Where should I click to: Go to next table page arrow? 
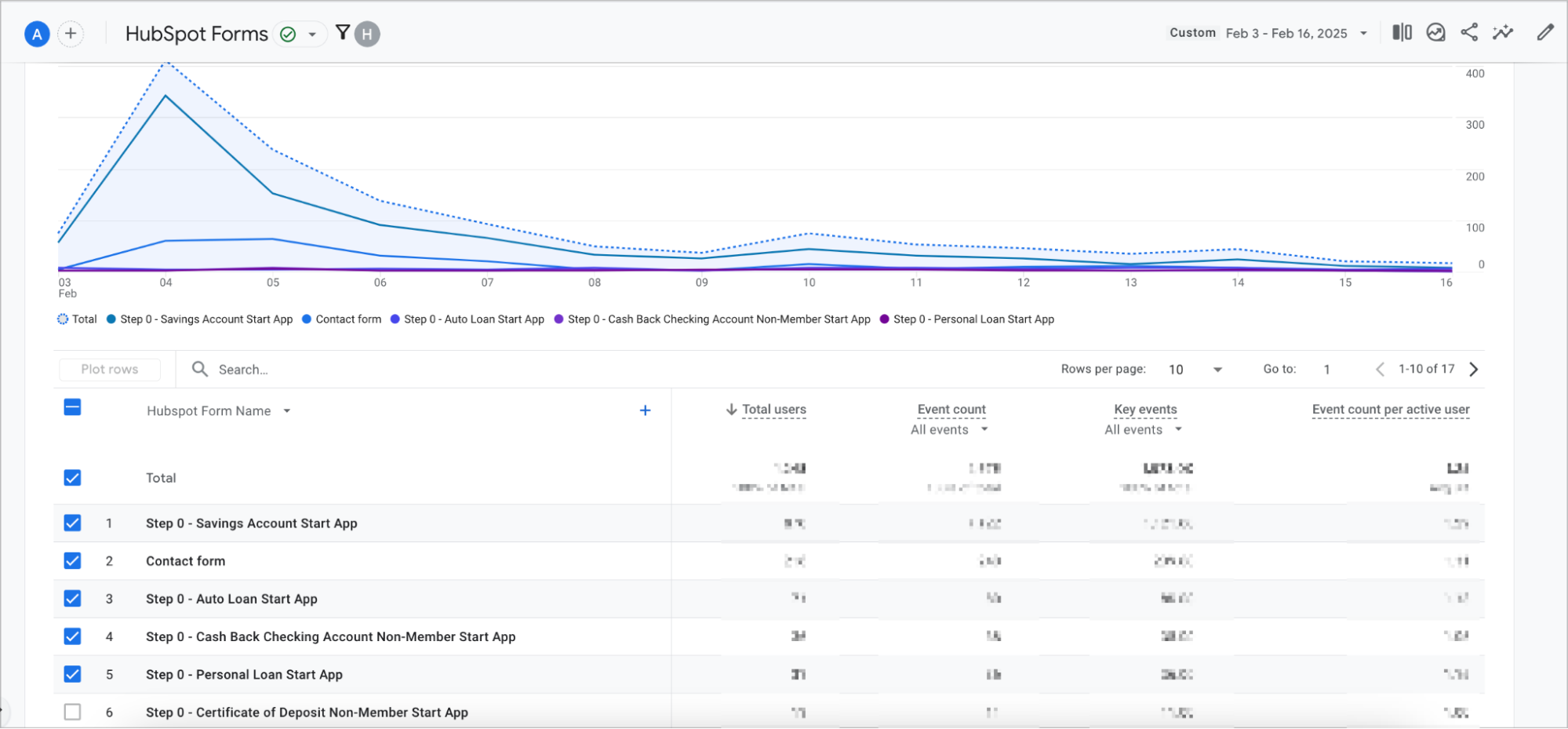tap(1474, 370)
